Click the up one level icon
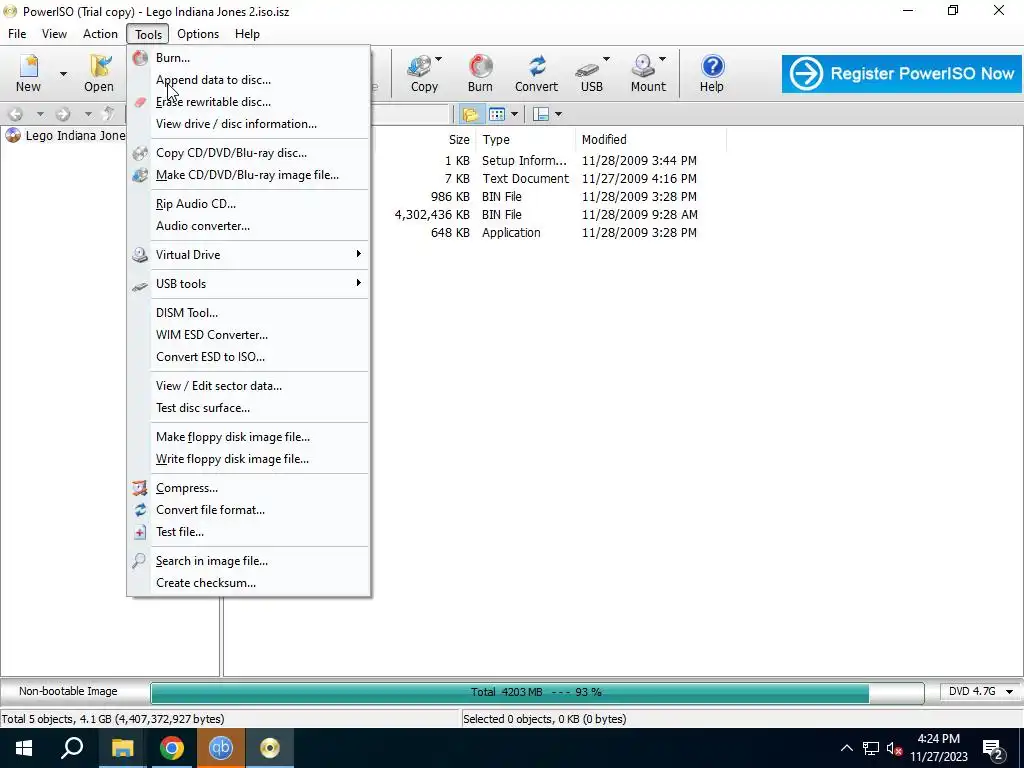This screenshot has height=768, width=1024. pyautogui.click(x=109, y=114)
